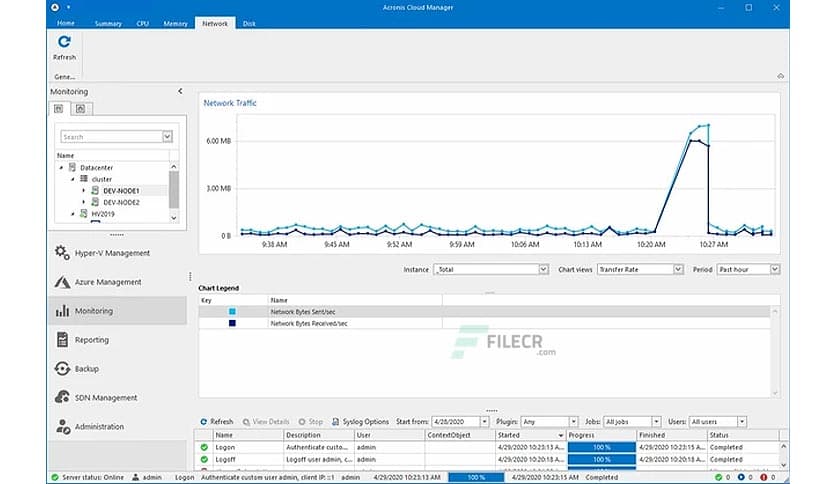Open Azure Management section

pyautogui.click(x=117, y=281)
